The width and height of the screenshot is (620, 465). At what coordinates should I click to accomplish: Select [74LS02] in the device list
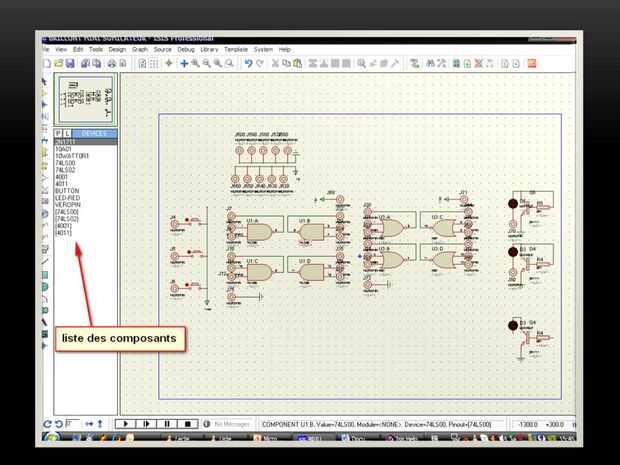(67, 219)
